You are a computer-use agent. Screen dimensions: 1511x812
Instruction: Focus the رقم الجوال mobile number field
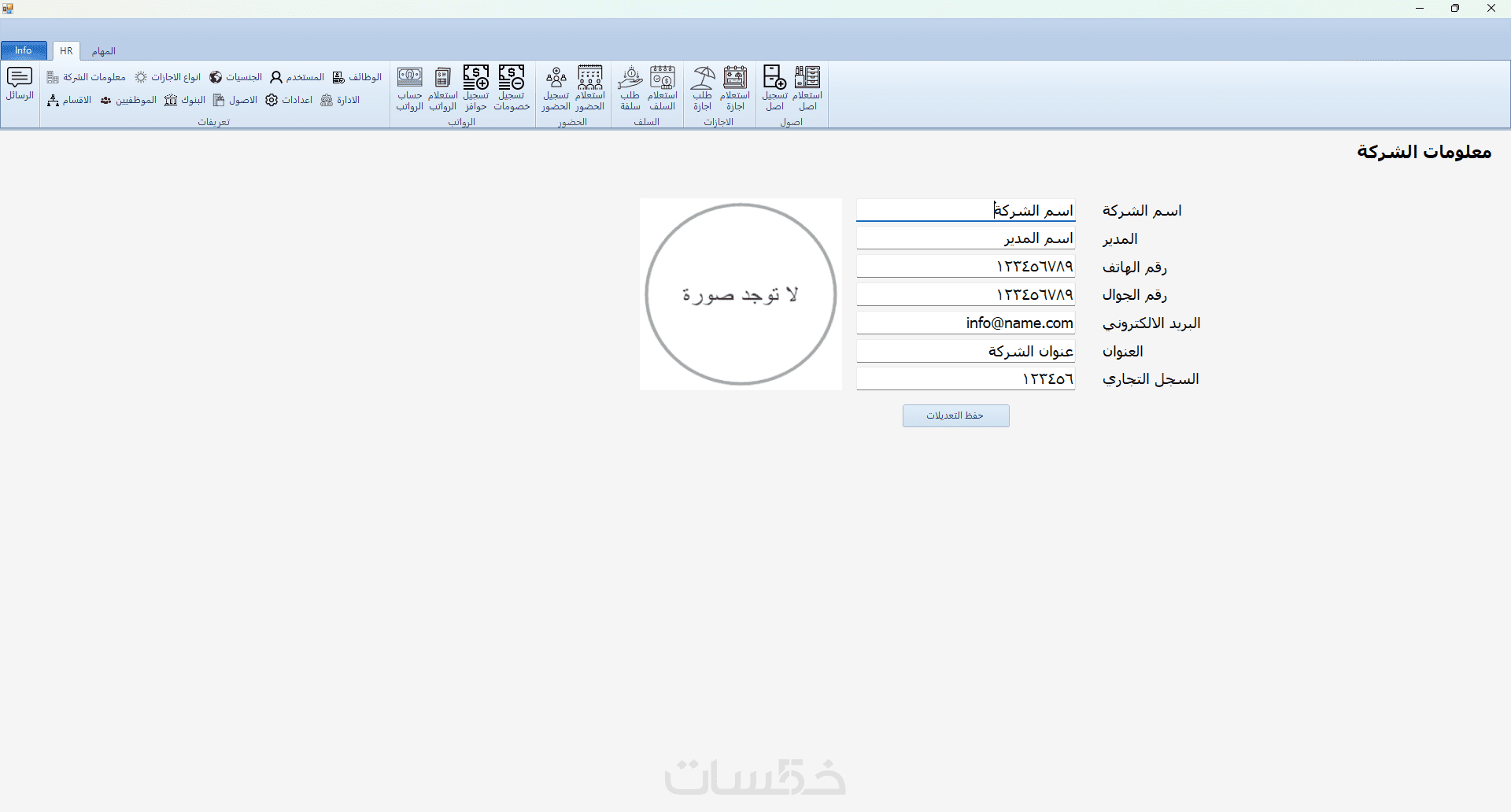tap(966, 294)
